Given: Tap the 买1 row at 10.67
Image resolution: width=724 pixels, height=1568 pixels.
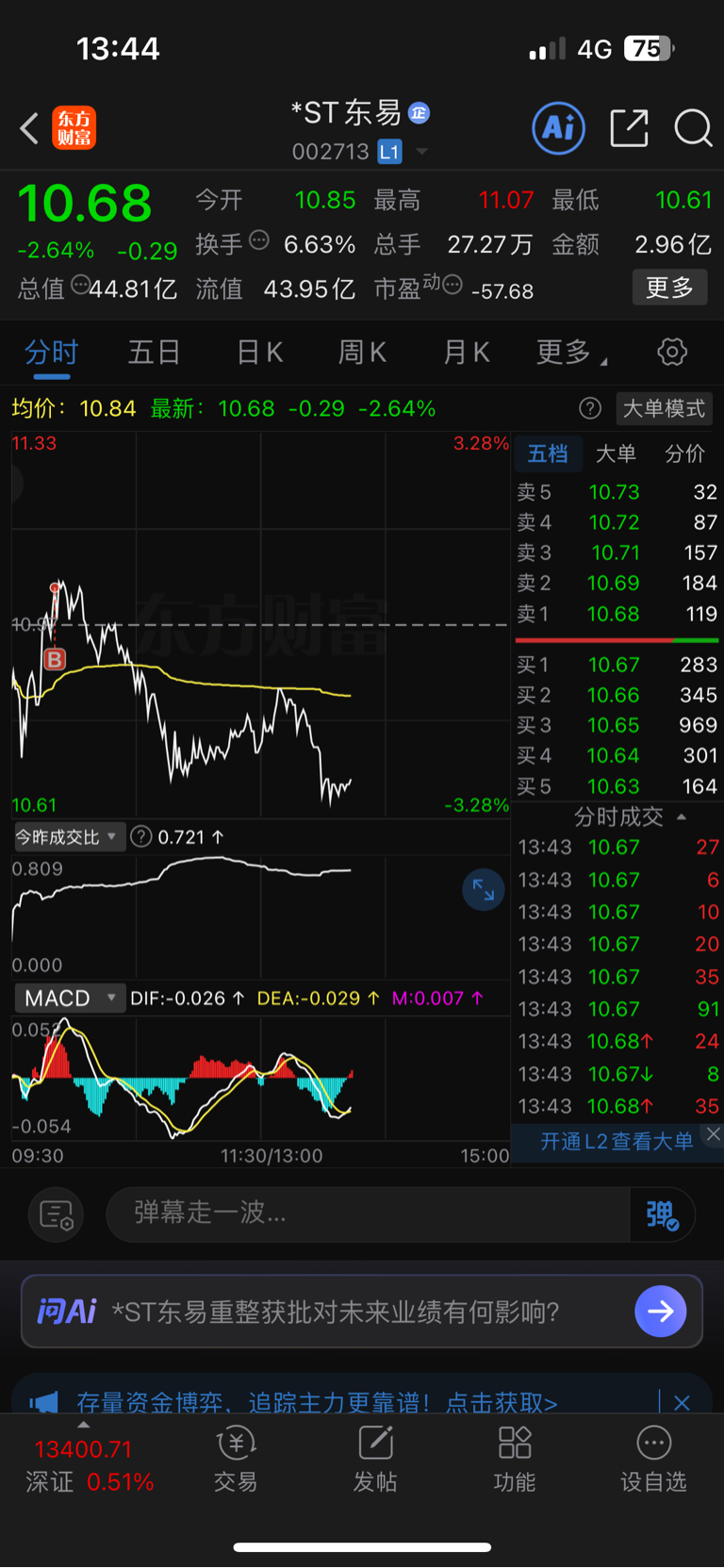Looking at the screenshot, I should click(617, 665).
